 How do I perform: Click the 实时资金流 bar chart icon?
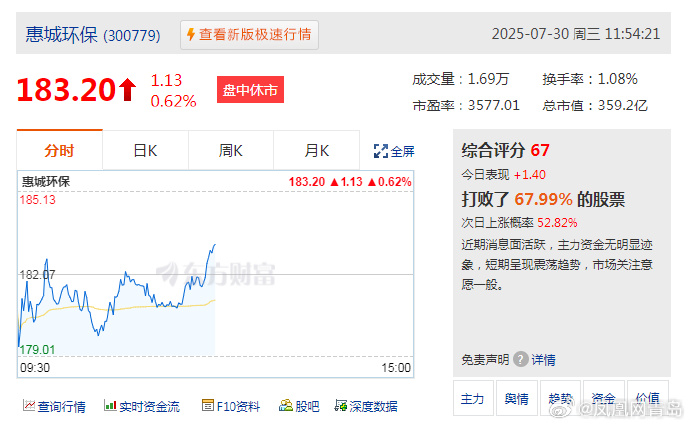click(x=110, y=405)
